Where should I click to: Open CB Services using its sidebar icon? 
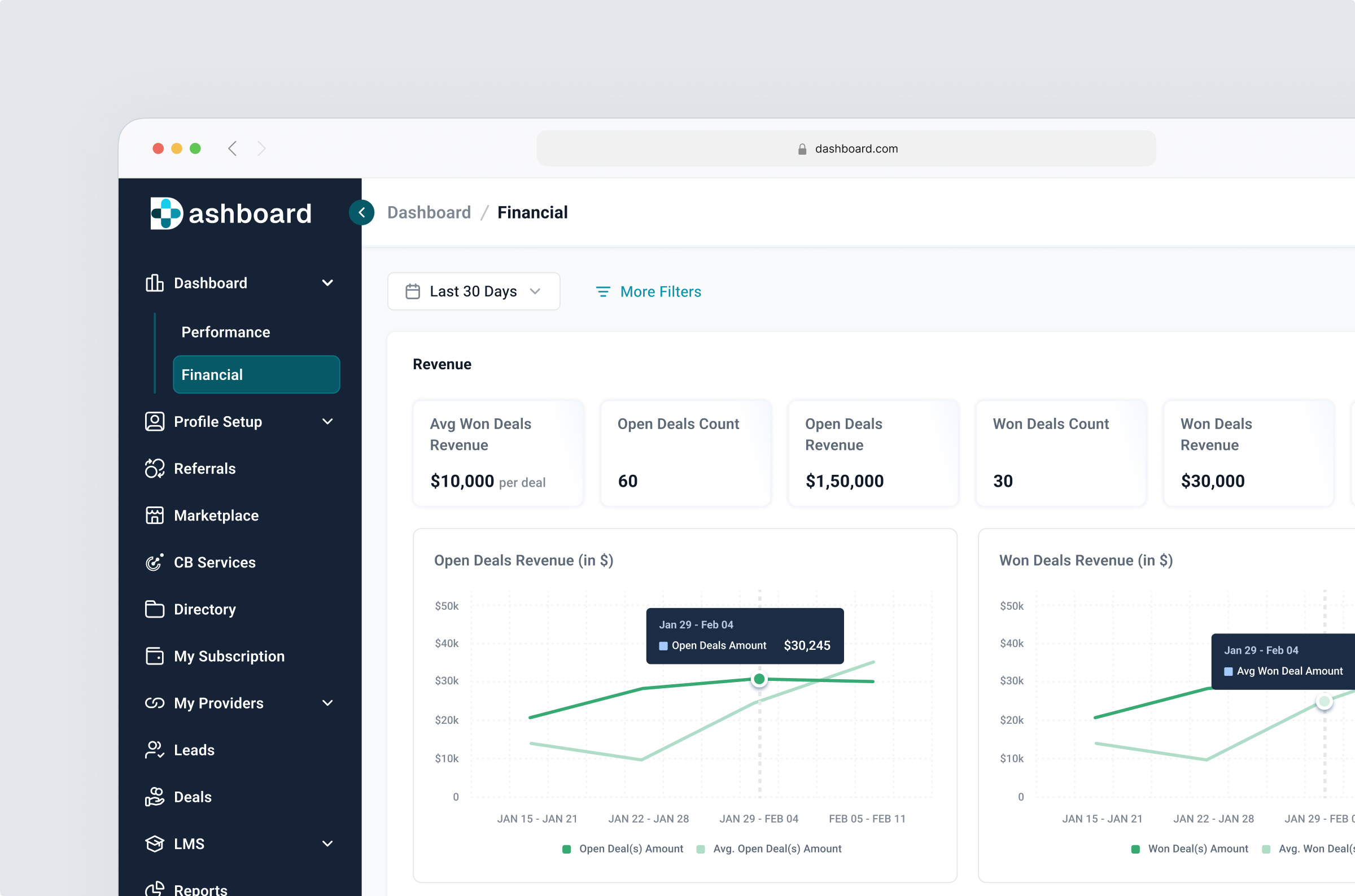(x=154, y=562)
